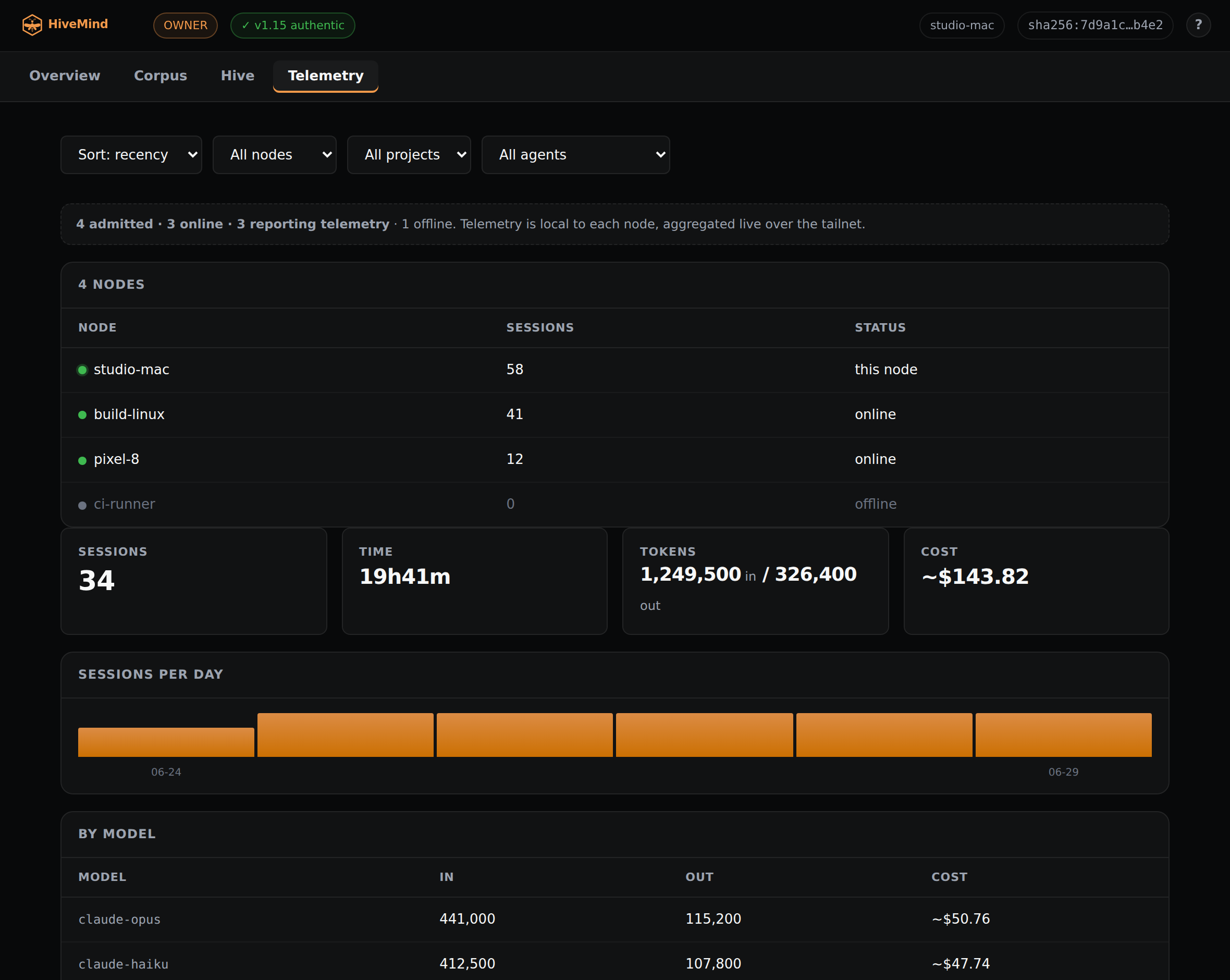The width and height of the screenshot is (1230, 980).
Task: Open the All nodes filter dropdown
Action: (x=275, y=155)
